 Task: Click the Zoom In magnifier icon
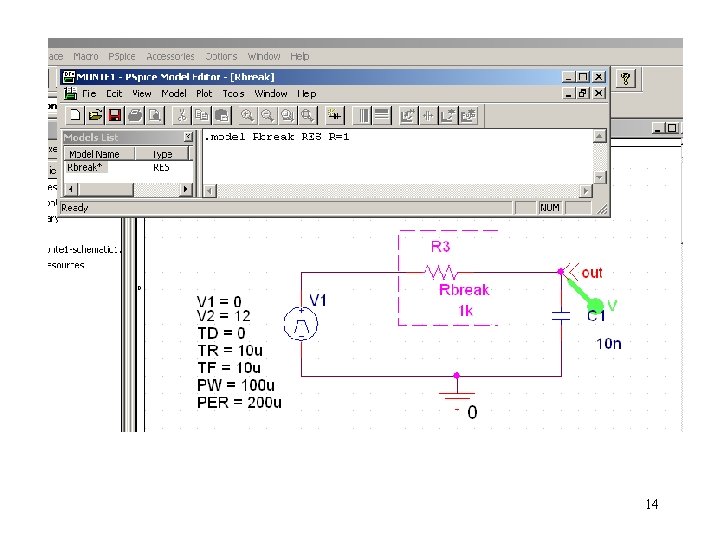(248, 115)
